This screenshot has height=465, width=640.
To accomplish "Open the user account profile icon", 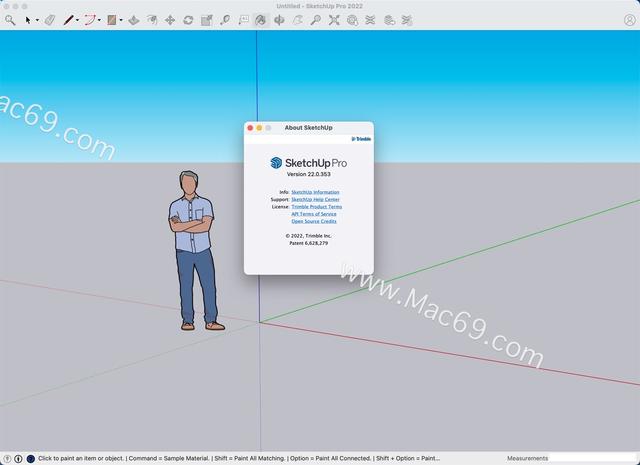I will click(x=630, y=20).
